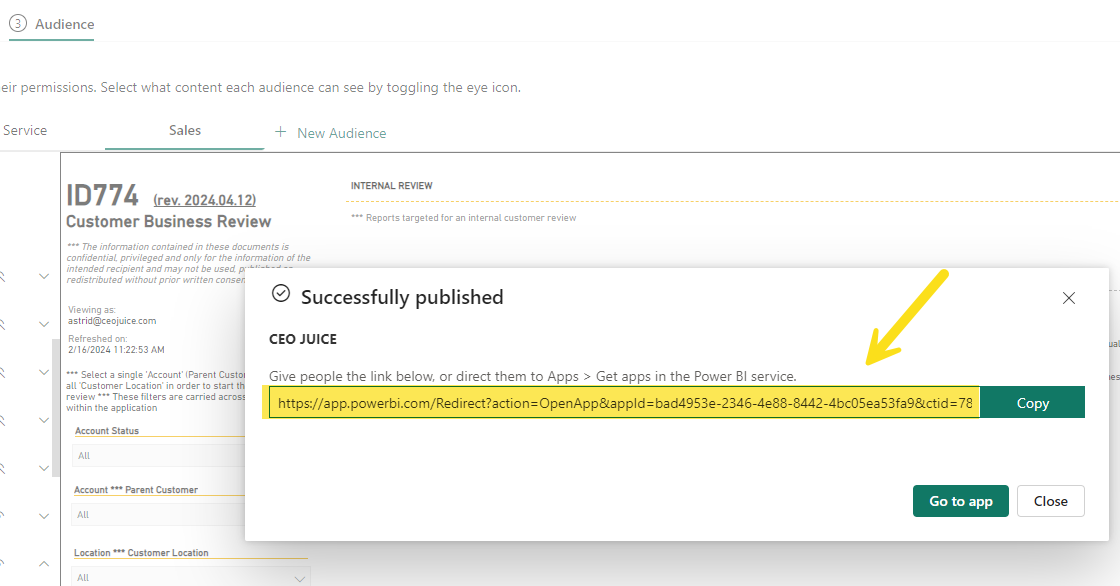1120x586 pixels.
Task: Click the CEO JUICE app name
Action: [x=303, y=339]
